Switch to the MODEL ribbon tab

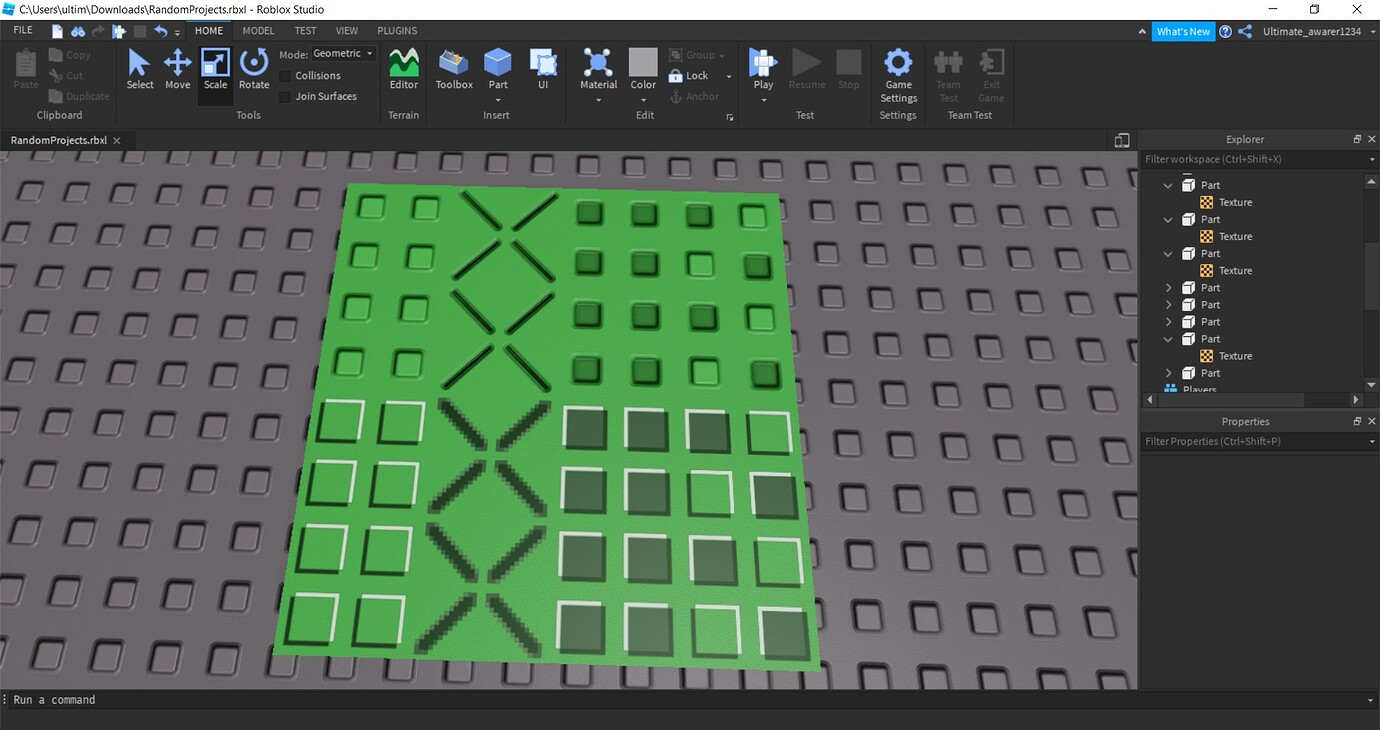point(258,30)
